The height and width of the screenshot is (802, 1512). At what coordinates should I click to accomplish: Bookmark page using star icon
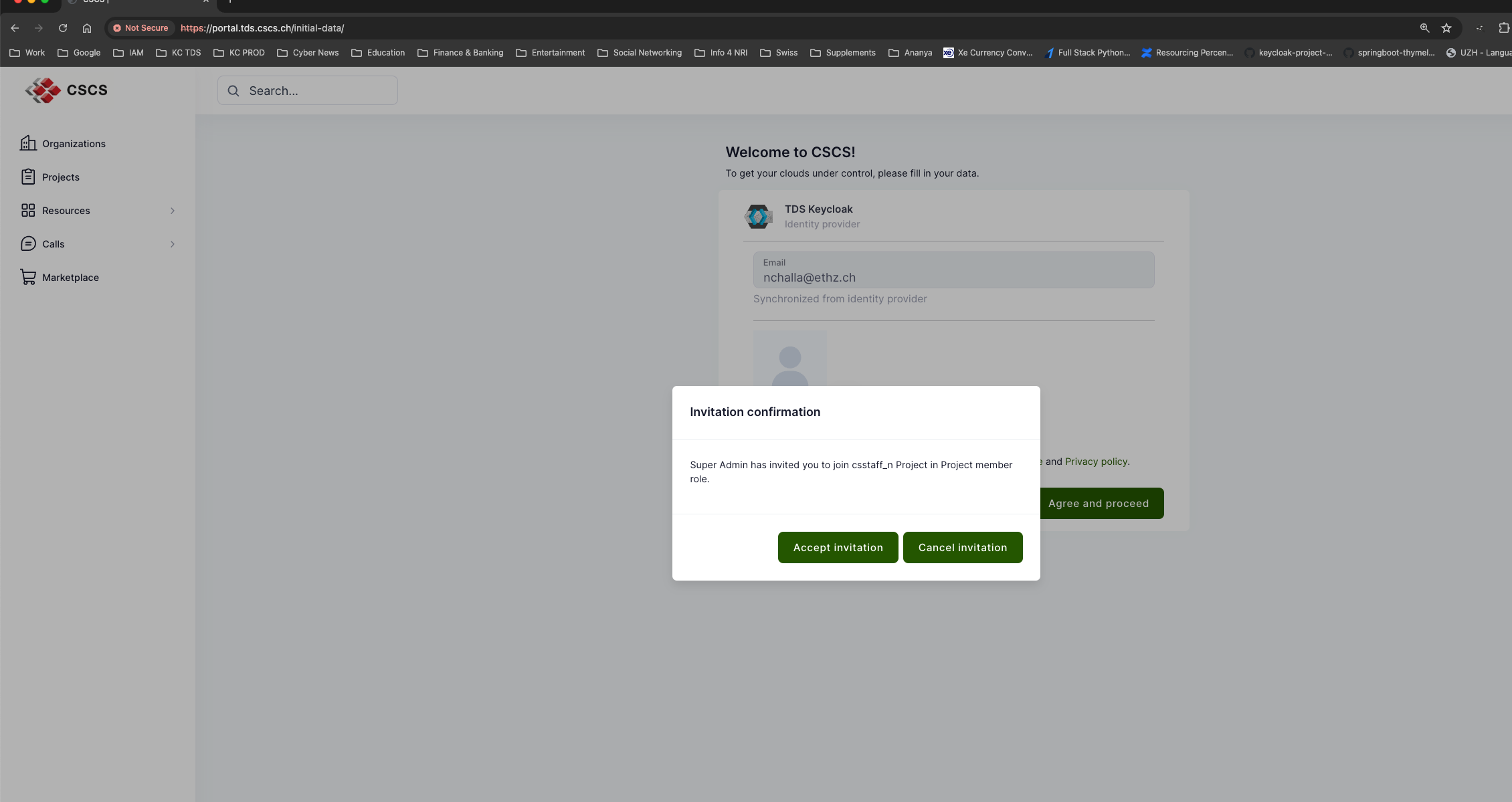point(1446,28)
